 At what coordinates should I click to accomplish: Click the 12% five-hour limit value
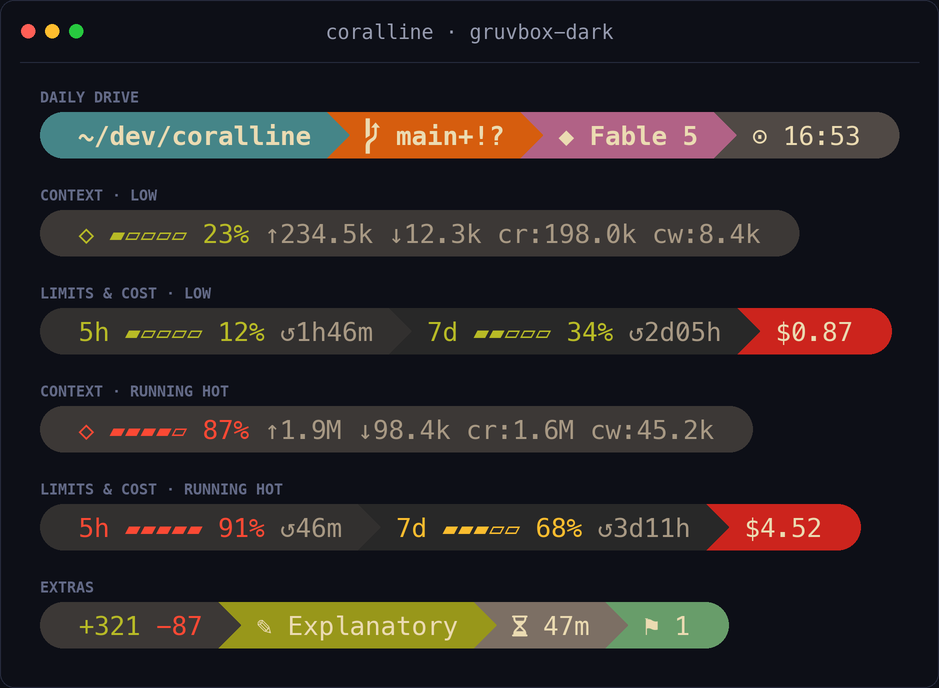click(241, 332)
